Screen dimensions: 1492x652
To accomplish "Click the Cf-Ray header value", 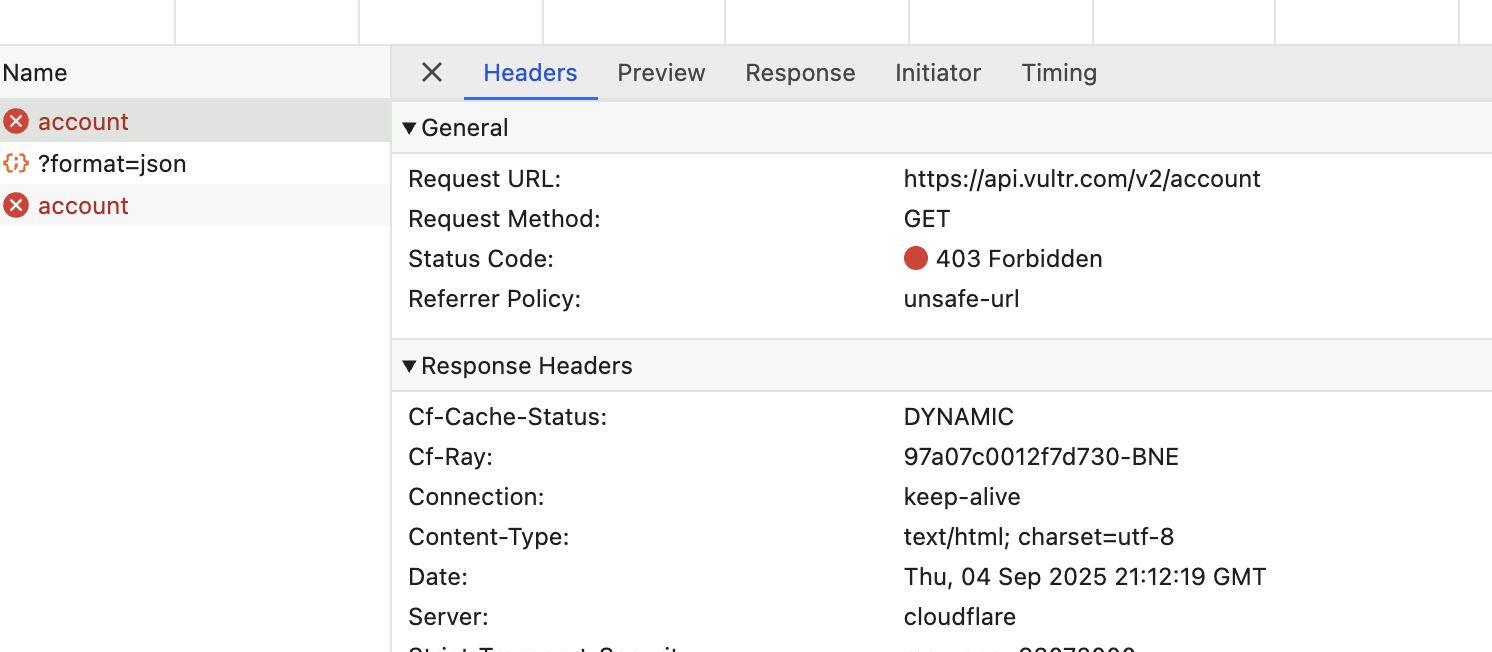I will (x=1040, y=457).
